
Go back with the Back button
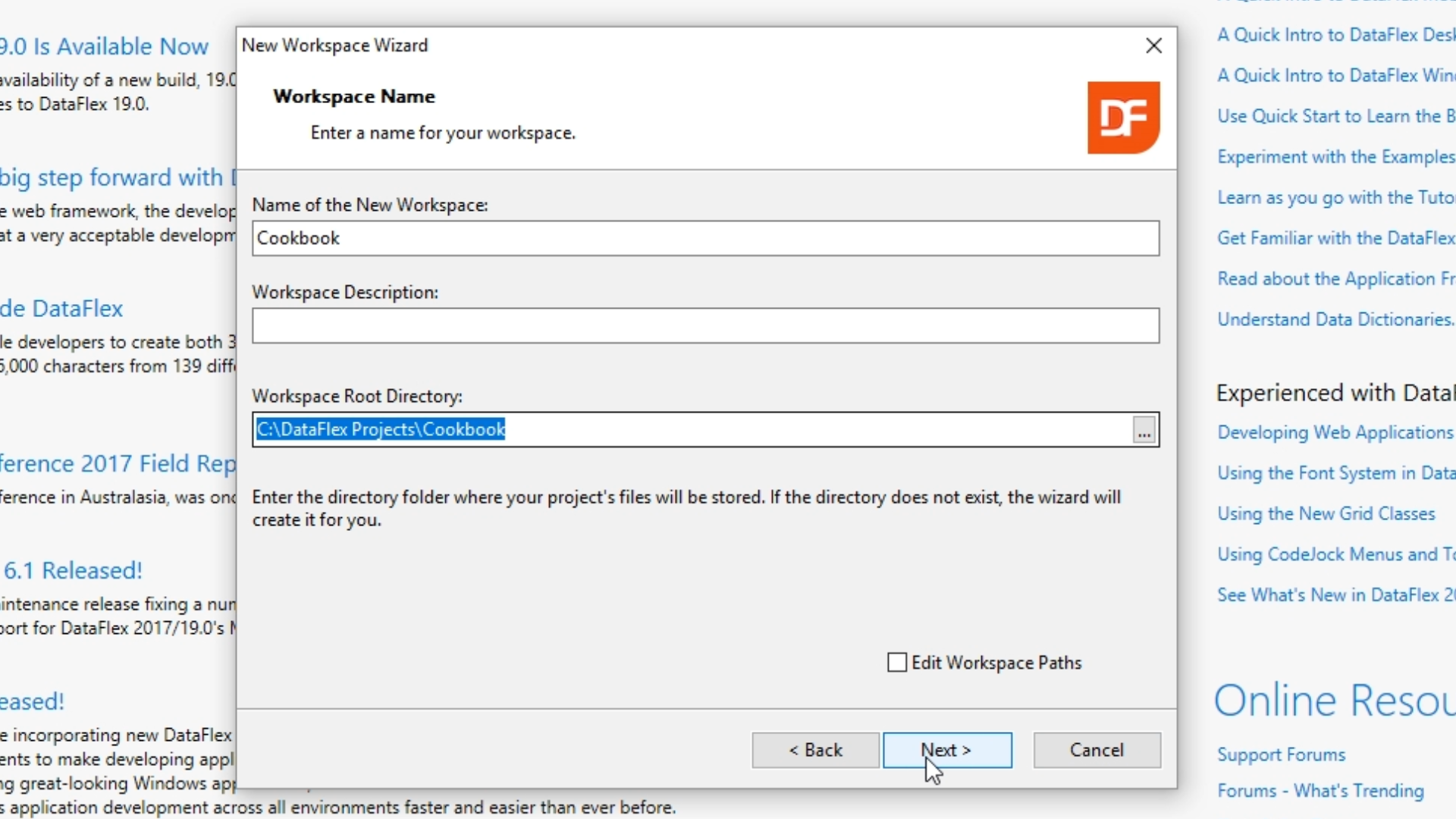(815, 750)
